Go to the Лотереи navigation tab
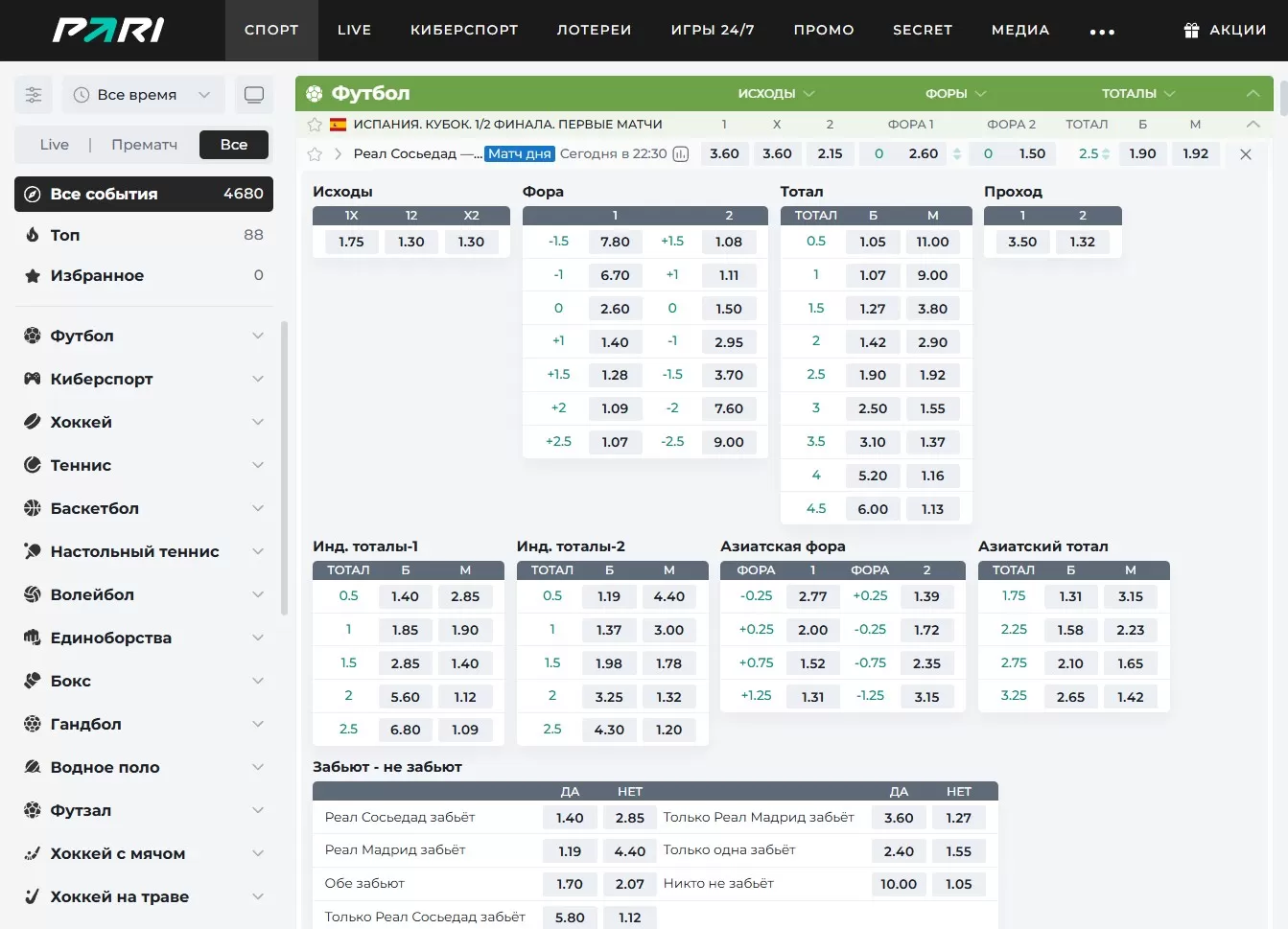 594,30
